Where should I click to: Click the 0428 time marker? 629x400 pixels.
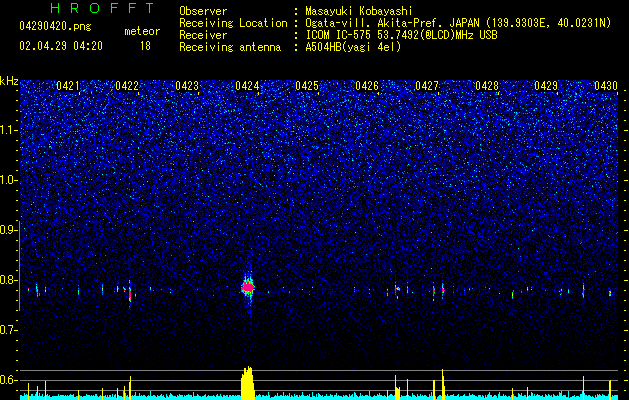coord(487,86)
